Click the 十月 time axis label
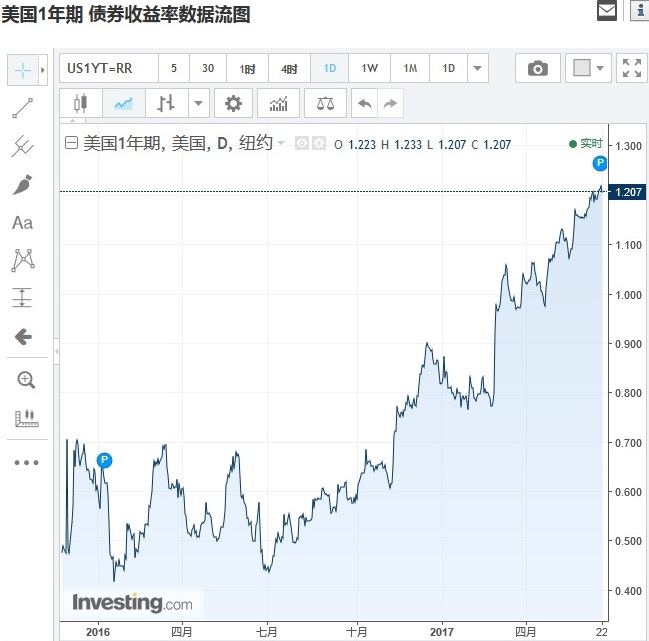The image size is (649, 641). 357,632
